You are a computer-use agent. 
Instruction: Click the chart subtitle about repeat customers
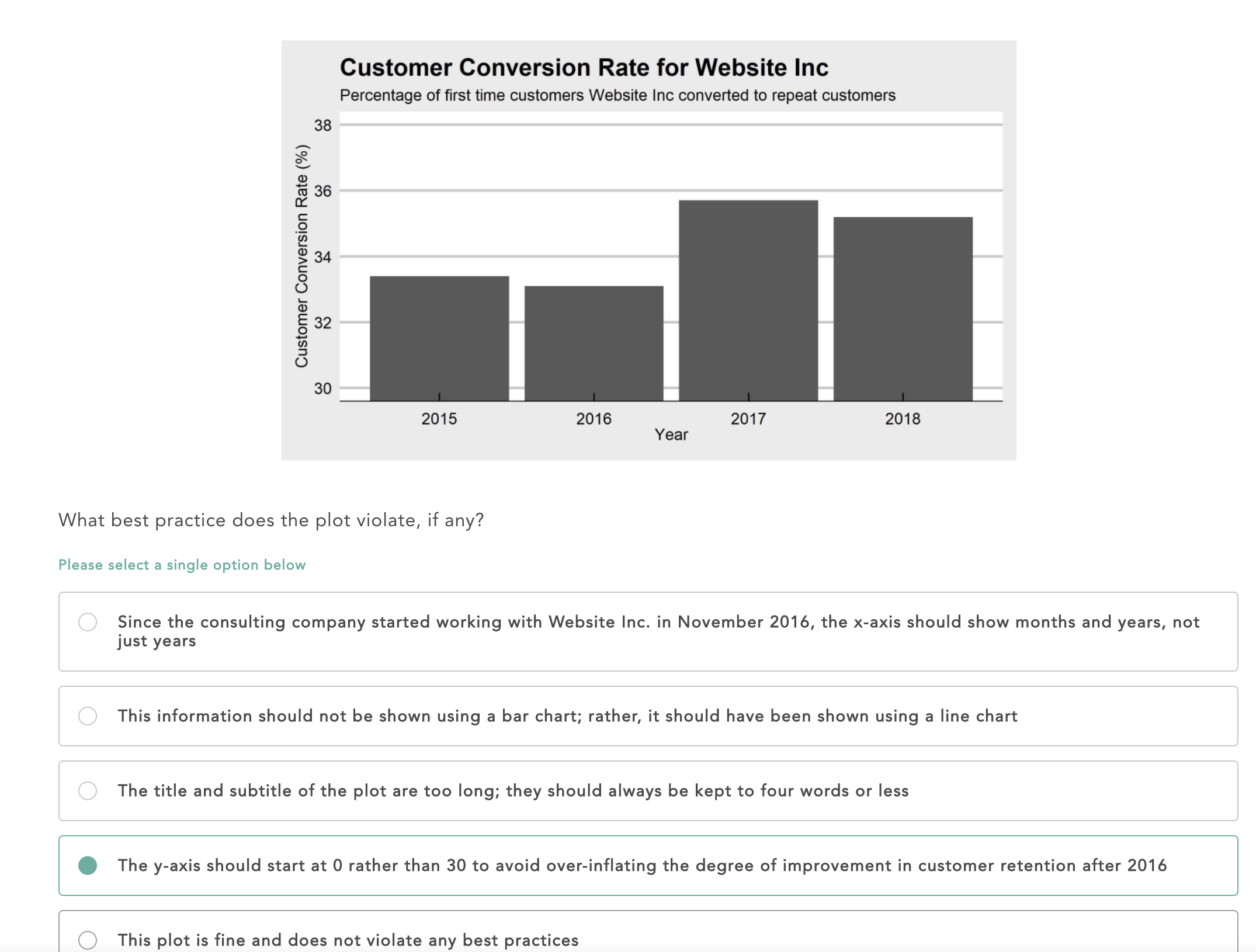tap(617, 95)
